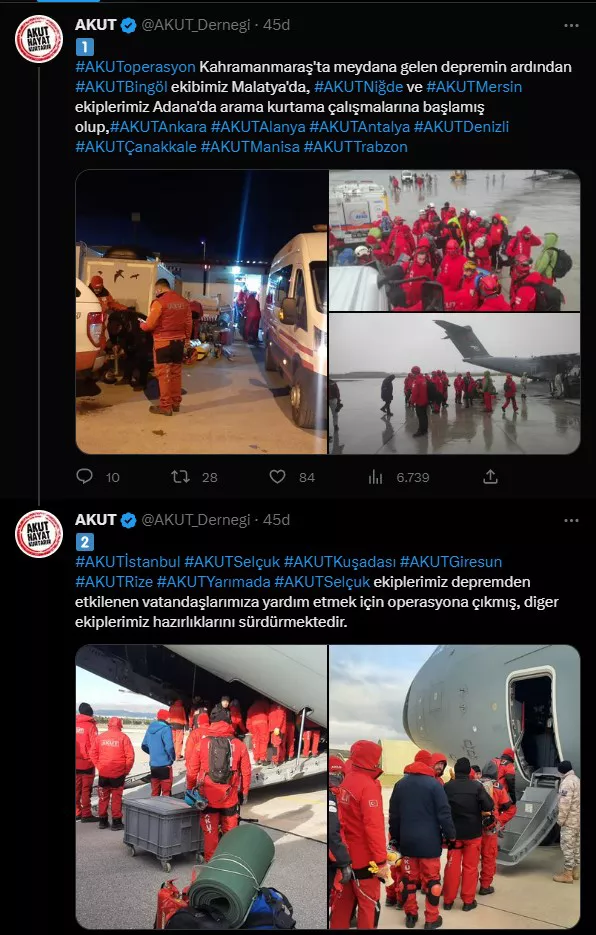The height and width of the screenshot is (935, 596).
Task: Reply to the first AKUT tweet
Action: [85, 476]
